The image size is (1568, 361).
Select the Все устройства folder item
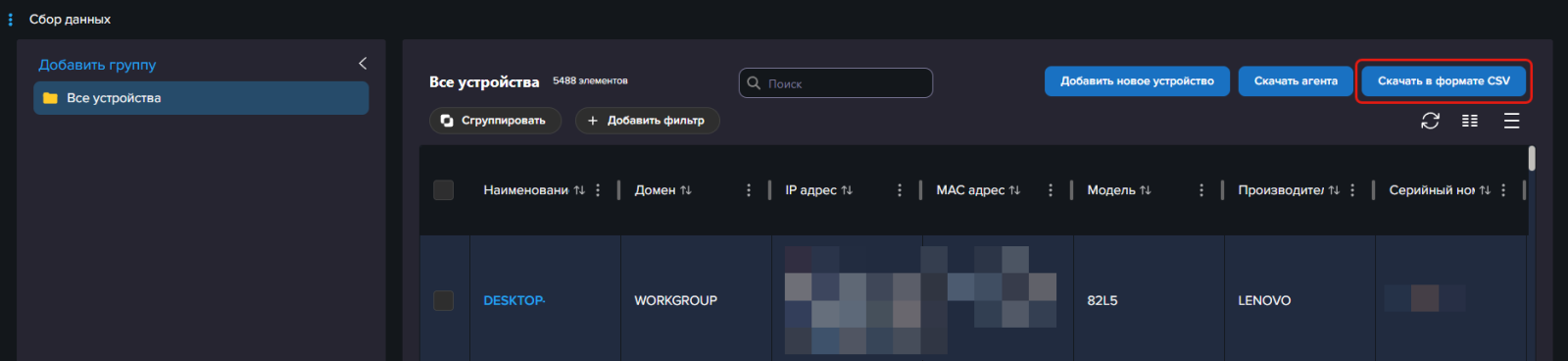click(201, 98)
